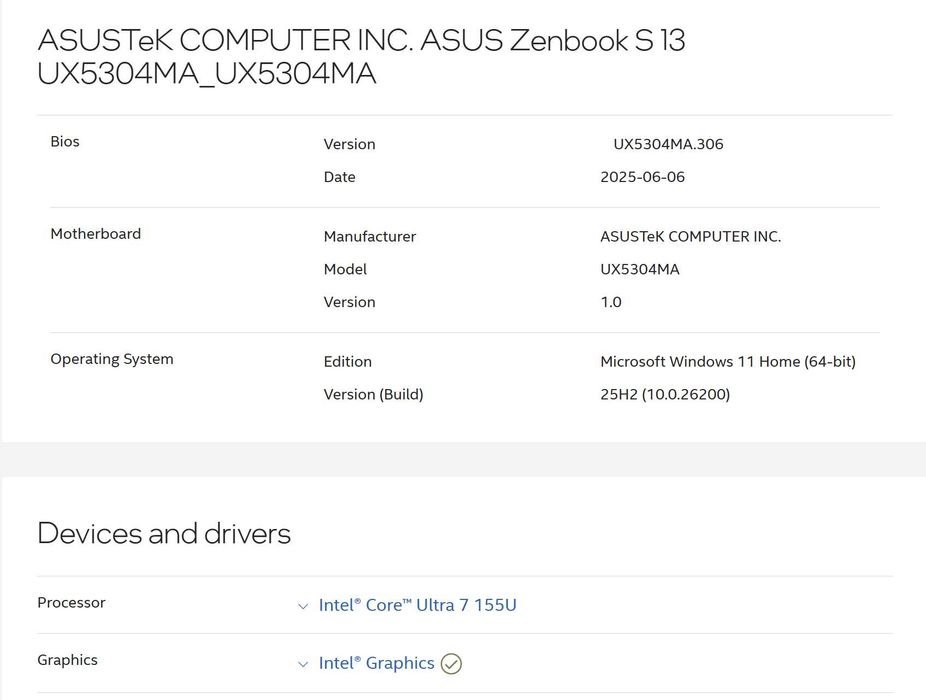This screenshot has height=700, width=926.
Task: Select BIOS date 2025-06-06
Action: [643, 177]
